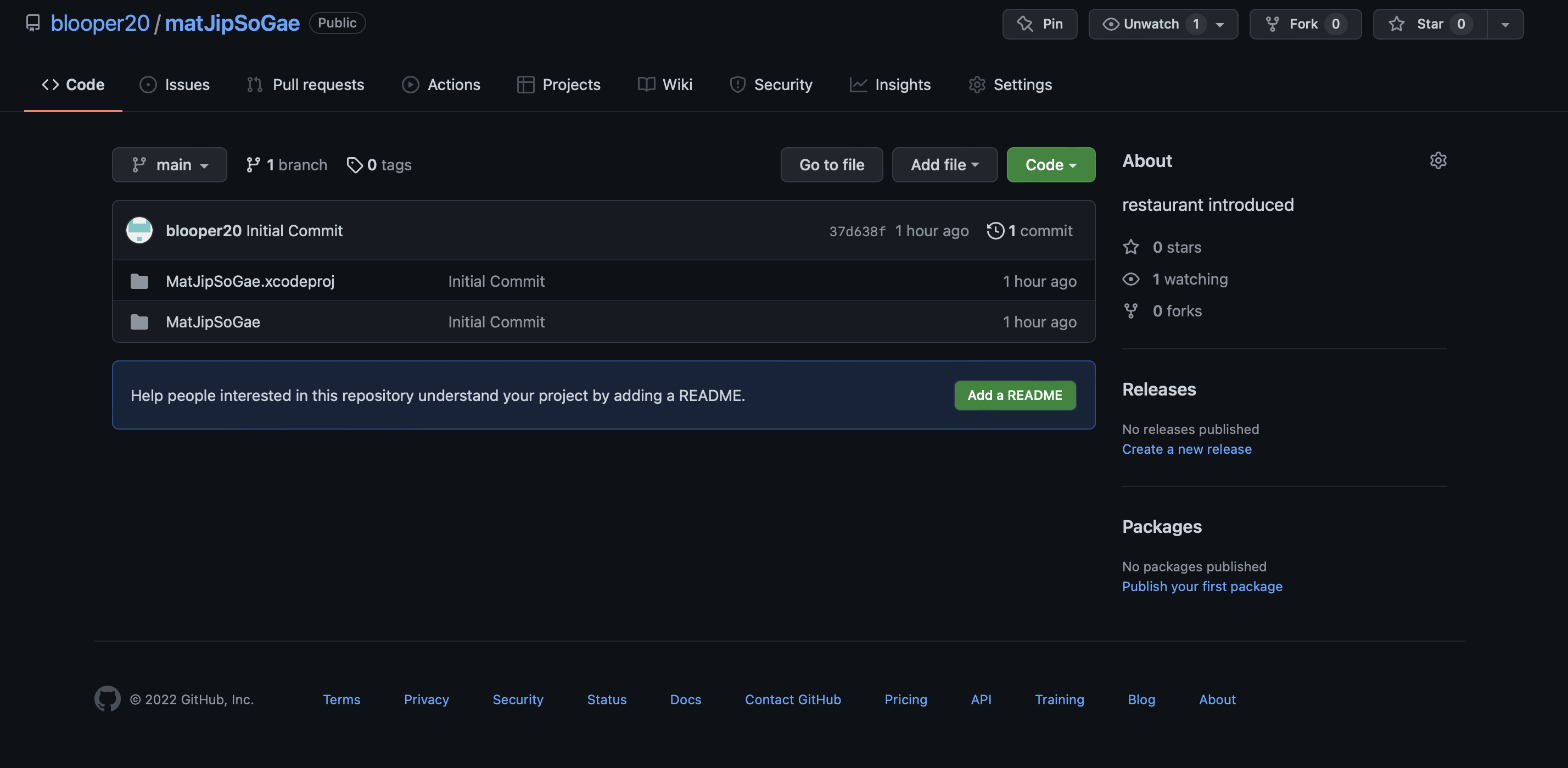Image resolution: width=1568 pixels, height=768 pixels.
Task: View the 0 forks link
Action: [1177, 311]
